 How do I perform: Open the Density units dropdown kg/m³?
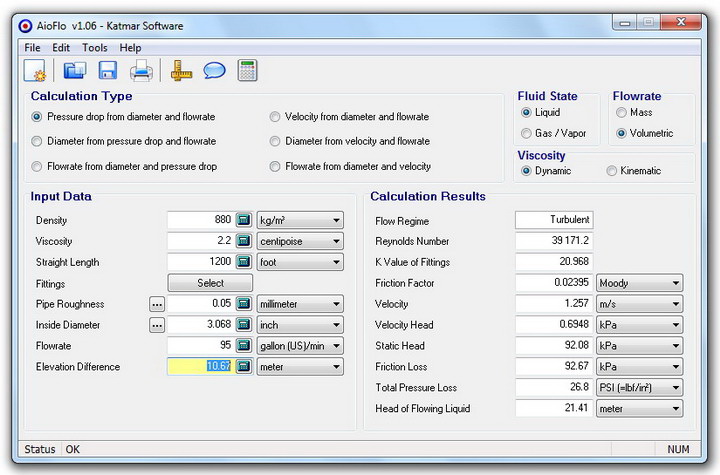300,220
